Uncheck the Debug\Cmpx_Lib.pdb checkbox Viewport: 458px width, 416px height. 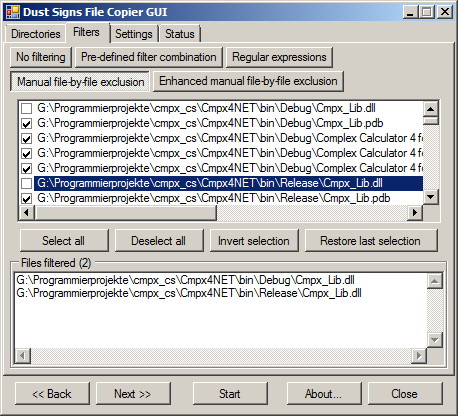tap(26, 124)
